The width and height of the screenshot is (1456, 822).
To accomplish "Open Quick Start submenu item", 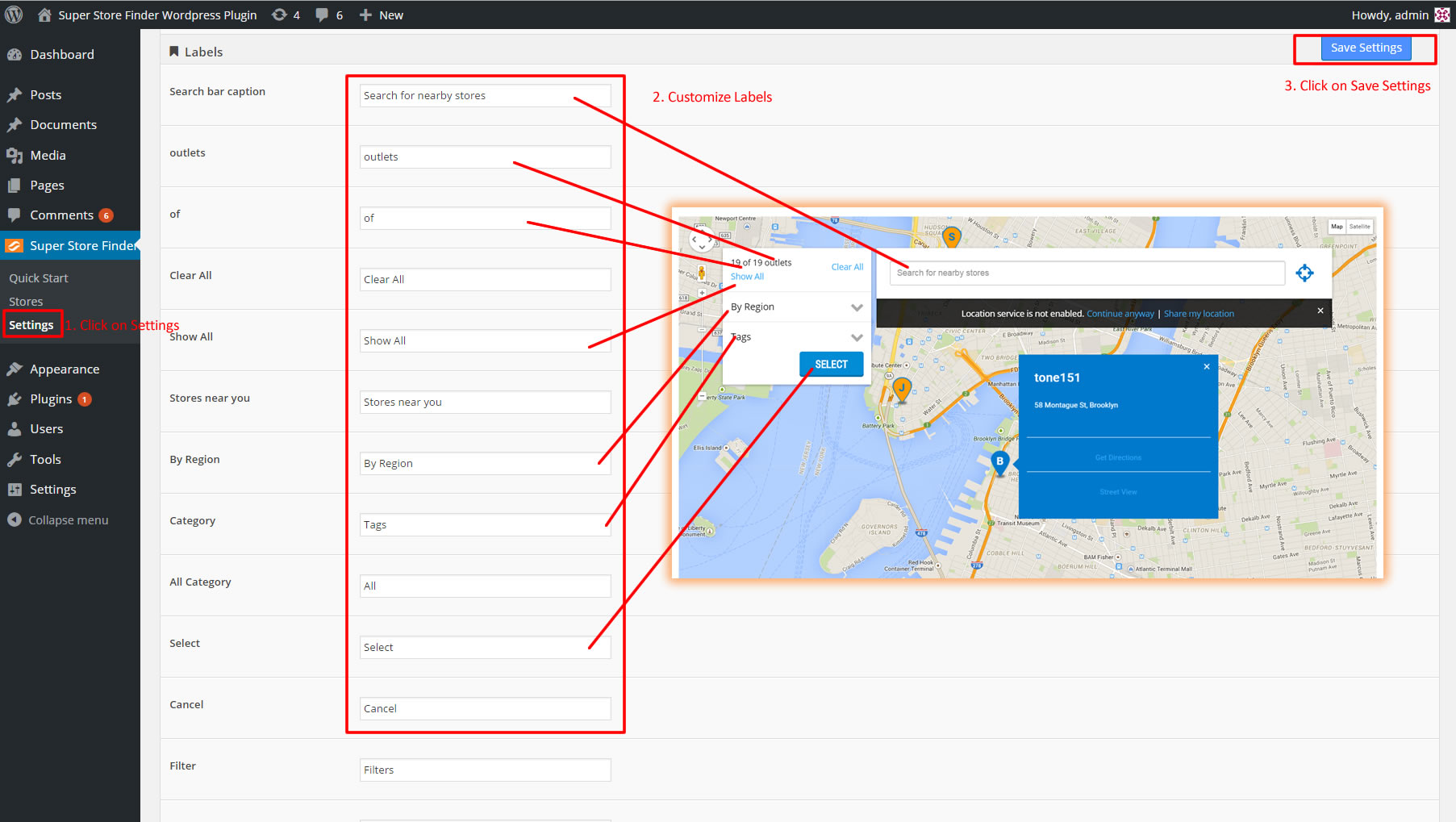I will (39, 278).
